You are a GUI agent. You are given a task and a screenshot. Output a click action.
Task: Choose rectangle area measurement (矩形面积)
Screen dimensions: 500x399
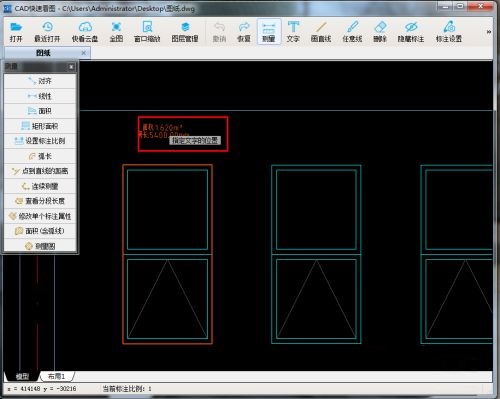40,126
